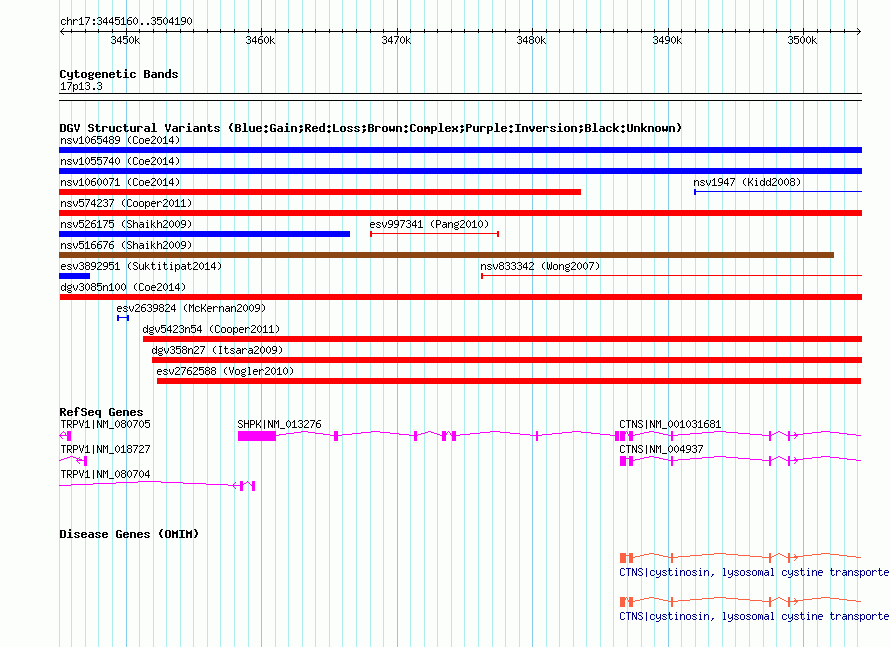Click the first OMIM CTNS orange gene glyph
This screenshot has width=890, height=647.
(740, 557)
